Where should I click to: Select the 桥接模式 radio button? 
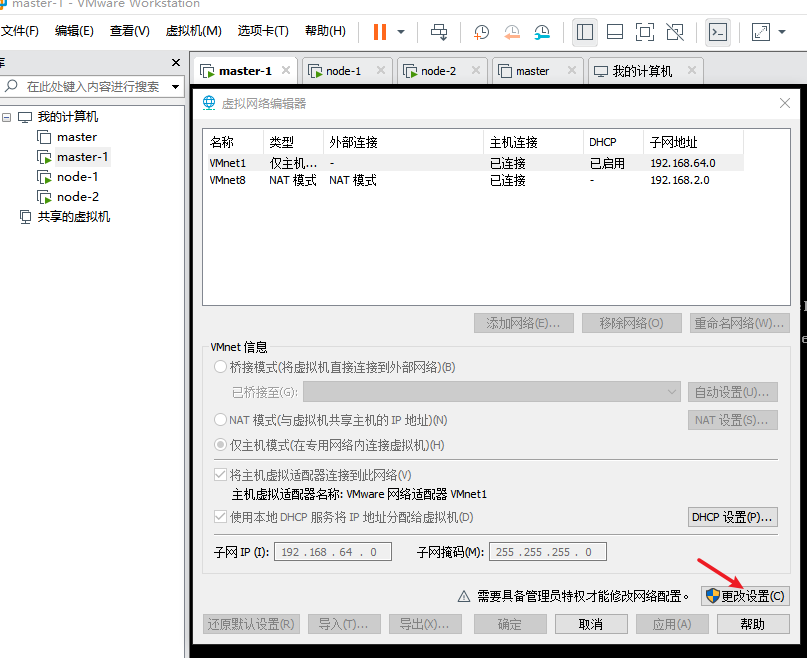tap(220, 367)
